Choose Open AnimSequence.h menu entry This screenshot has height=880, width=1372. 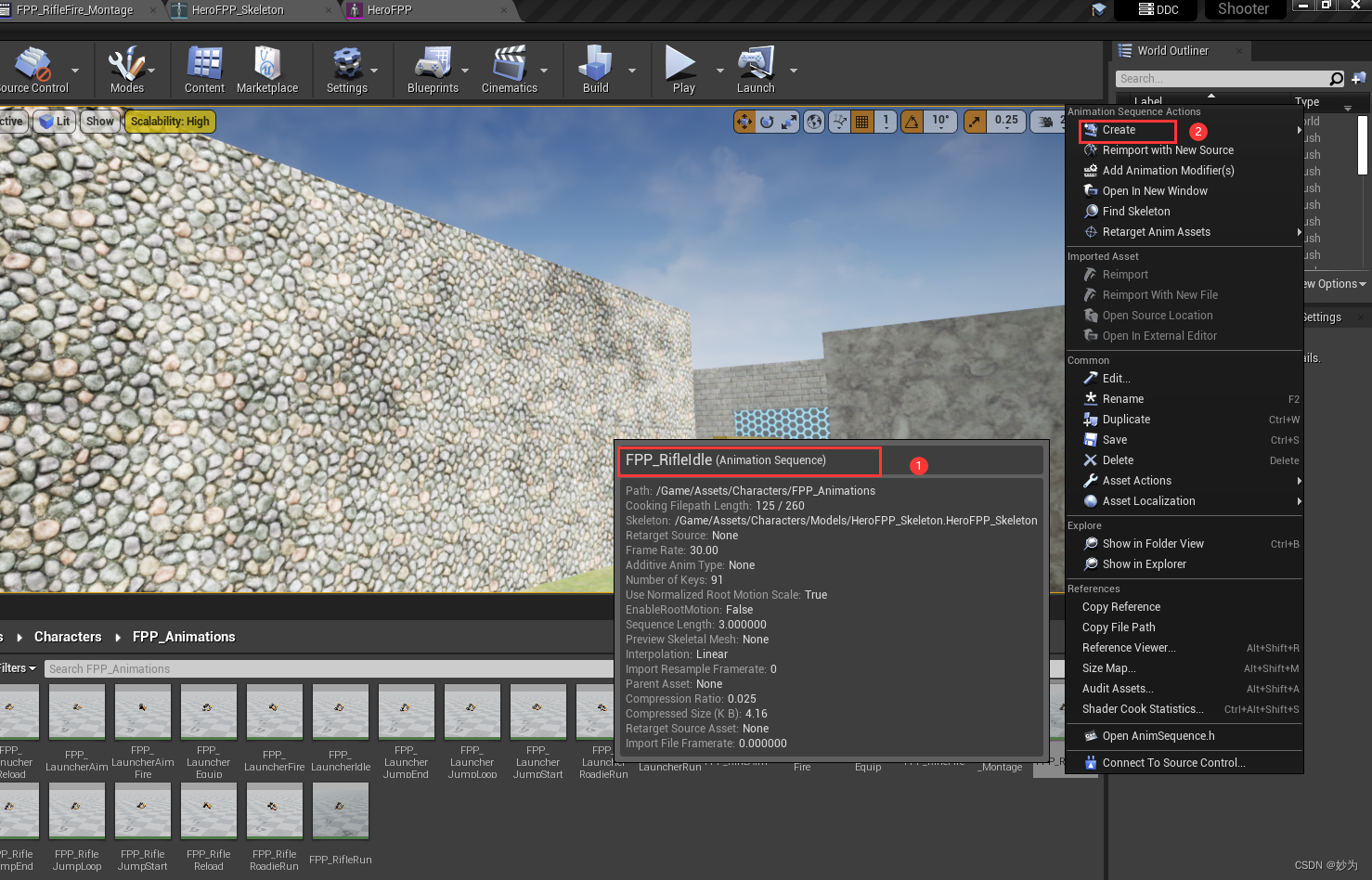[x=1184, y=736]
